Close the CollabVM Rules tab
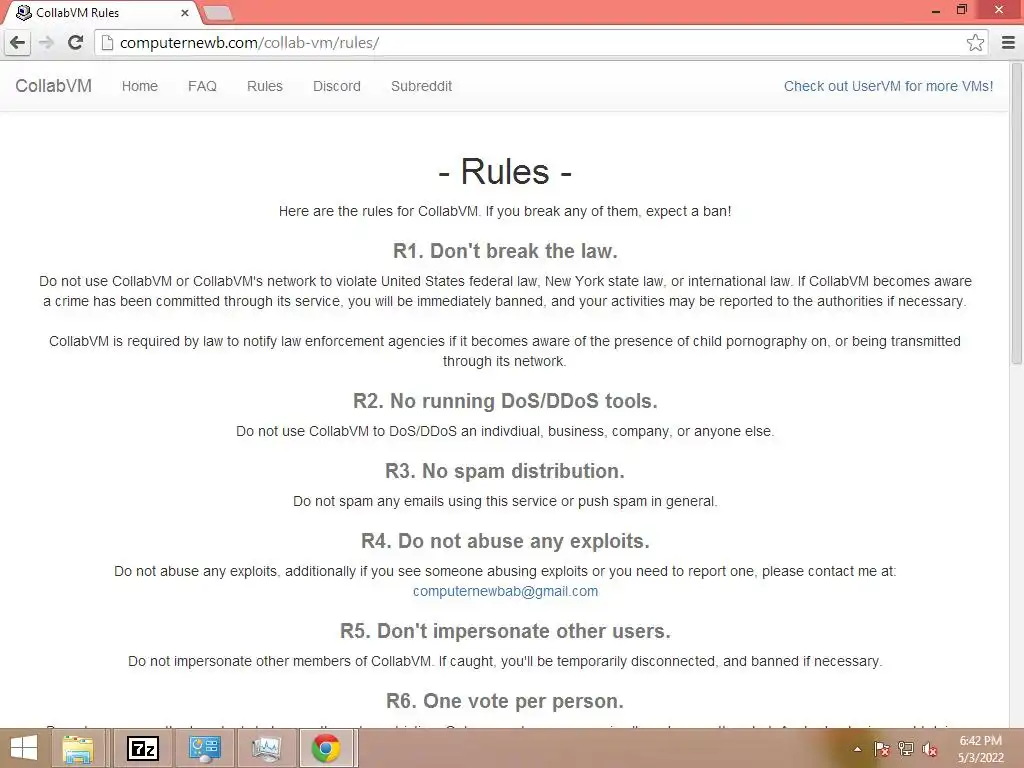 pos(185,12)
